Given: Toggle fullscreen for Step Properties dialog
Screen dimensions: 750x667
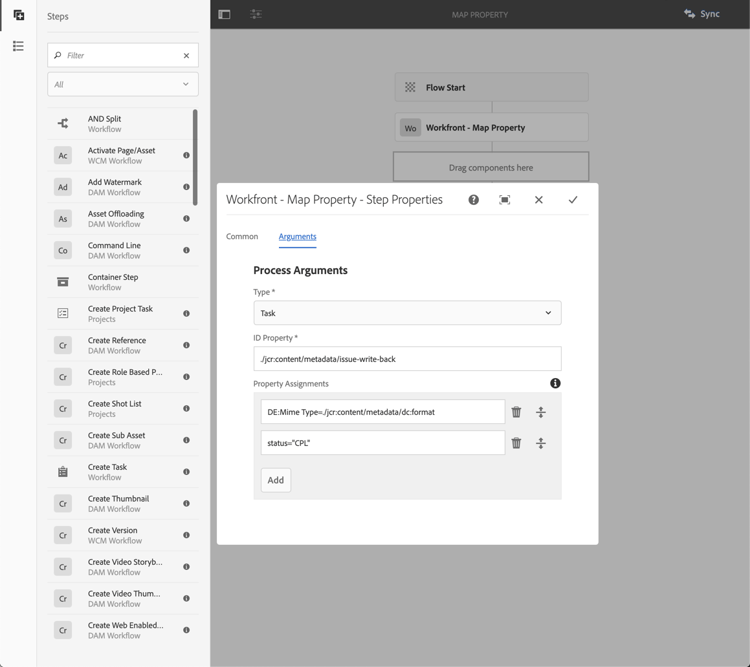Looking at the screenshot, I should 505,200.
